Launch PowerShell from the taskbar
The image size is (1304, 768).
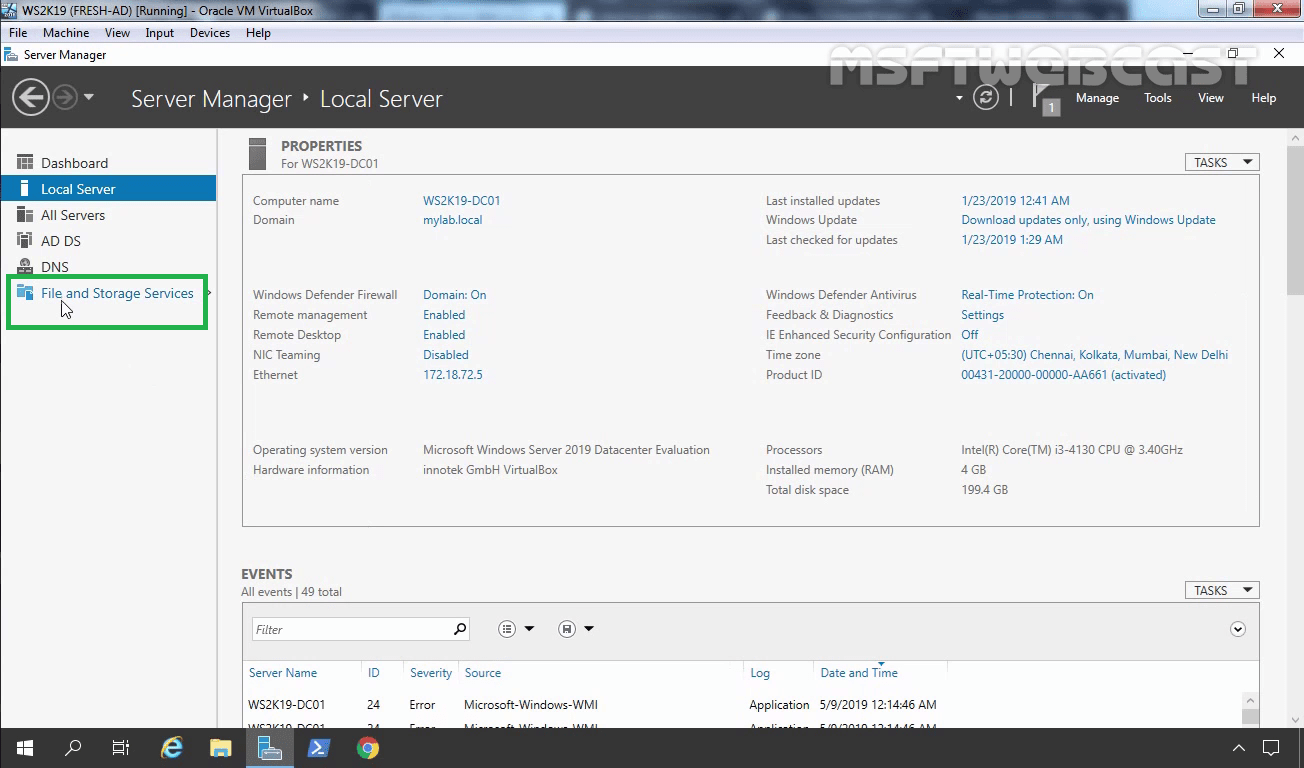pyautogui.click(x=318, y=747)
